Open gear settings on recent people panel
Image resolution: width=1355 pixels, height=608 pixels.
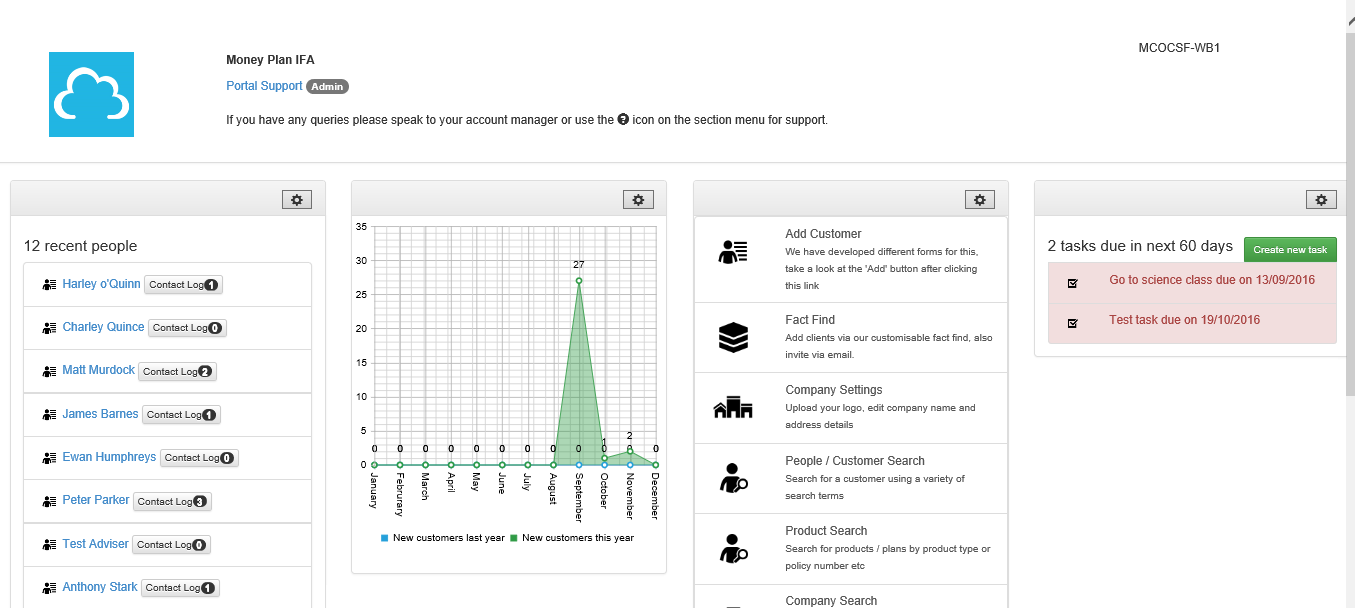297,200
